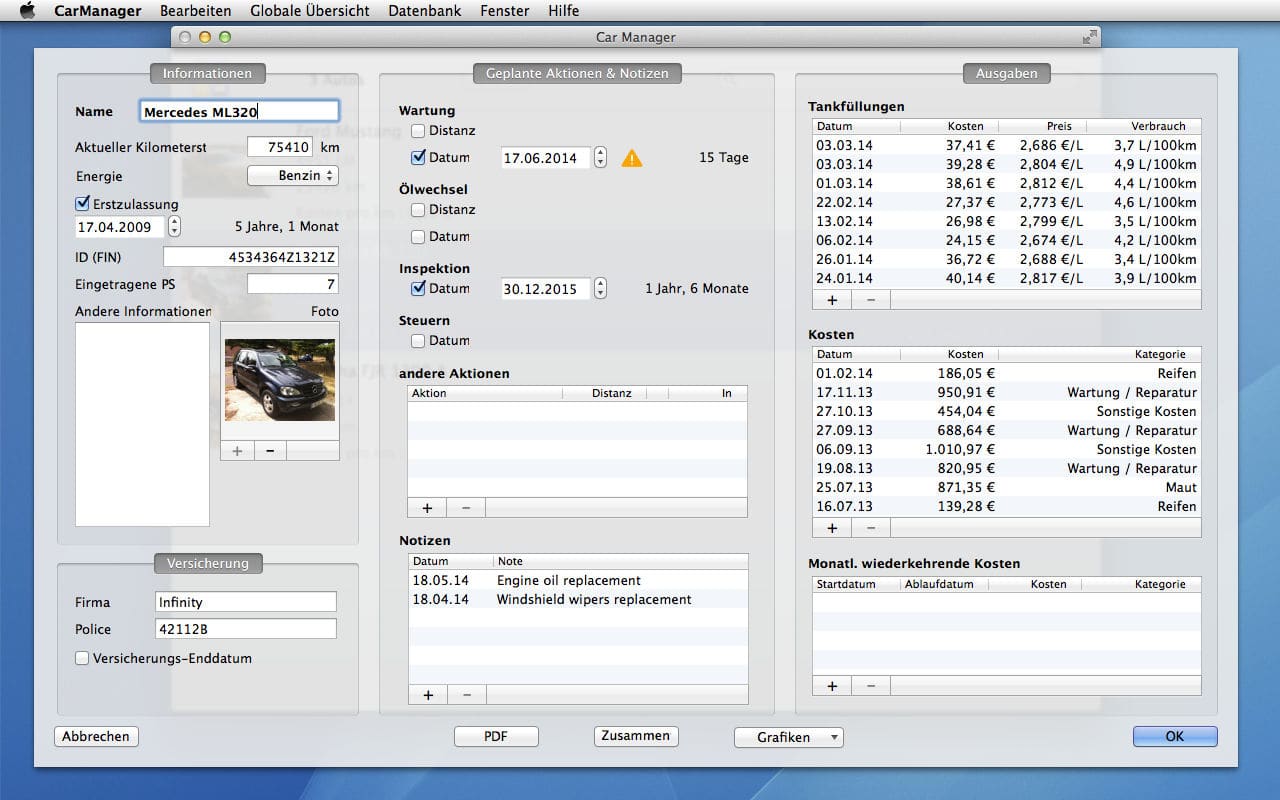This screenshot has height=800, width=1280.
Task: Open the Datenbank menu
Action: (425, 11)
